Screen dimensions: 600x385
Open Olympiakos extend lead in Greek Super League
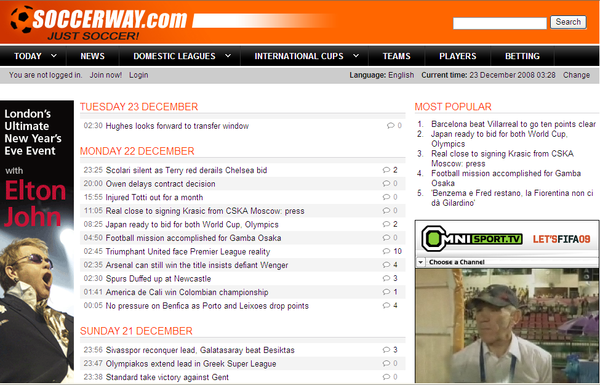[x=191, y=364]
